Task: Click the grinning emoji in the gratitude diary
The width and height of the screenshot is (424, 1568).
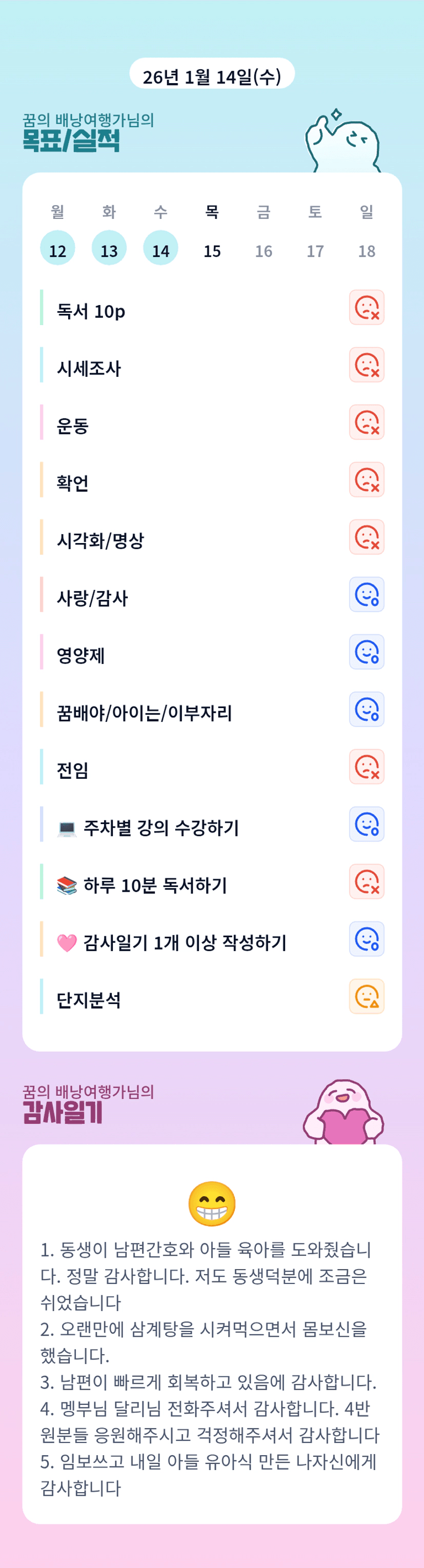Action: tap(212, 1203)
